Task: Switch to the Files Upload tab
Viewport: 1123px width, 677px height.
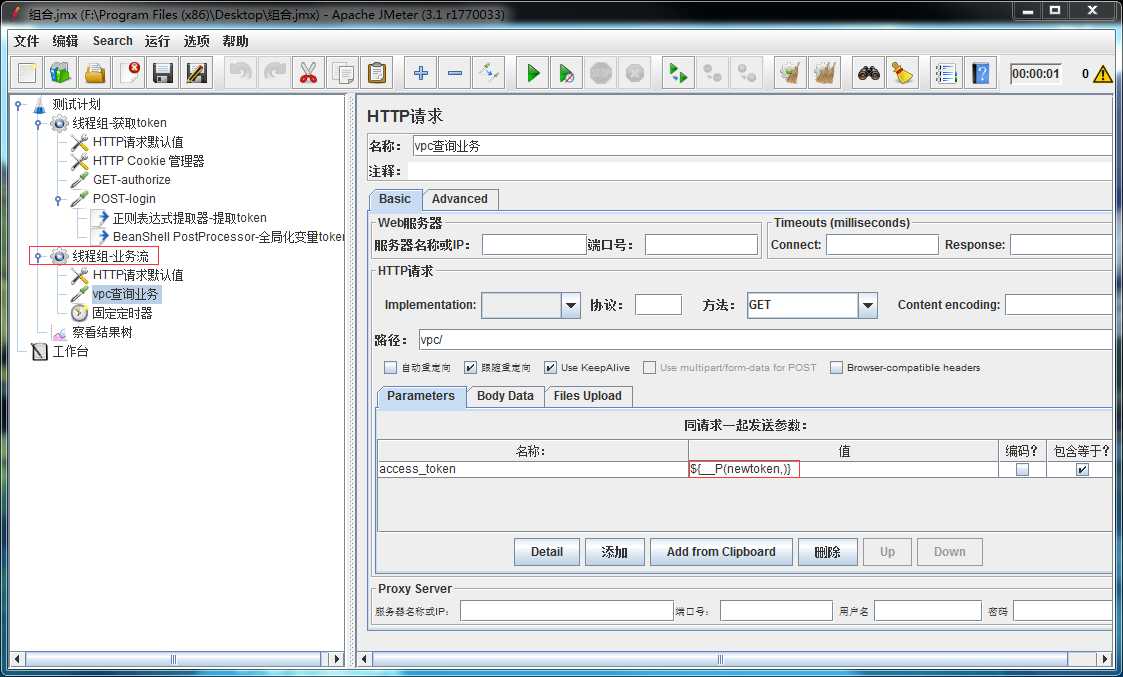Action: (588, 396)
